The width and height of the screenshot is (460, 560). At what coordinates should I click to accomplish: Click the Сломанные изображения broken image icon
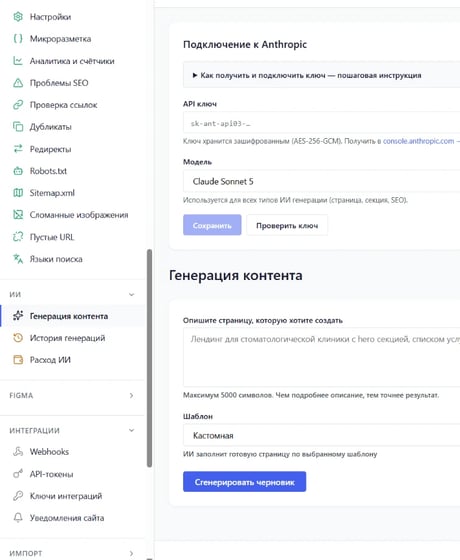[18, 215]
